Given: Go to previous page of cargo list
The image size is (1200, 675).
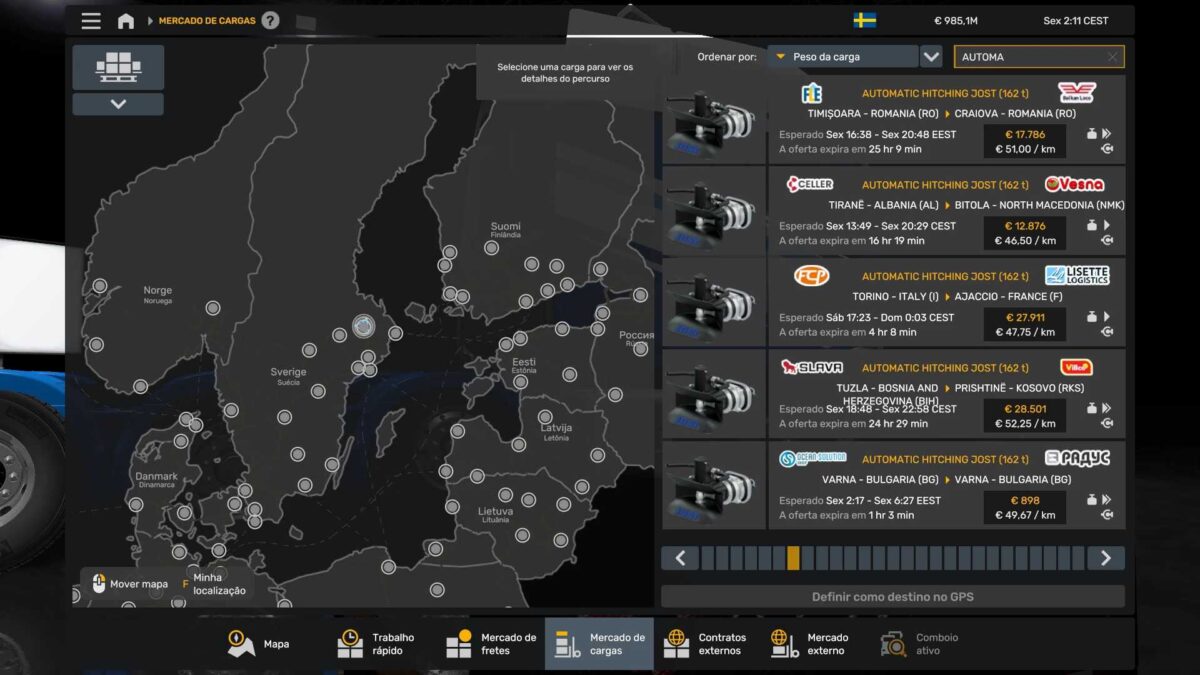Looking at the screenshot, I should [680, 558].
